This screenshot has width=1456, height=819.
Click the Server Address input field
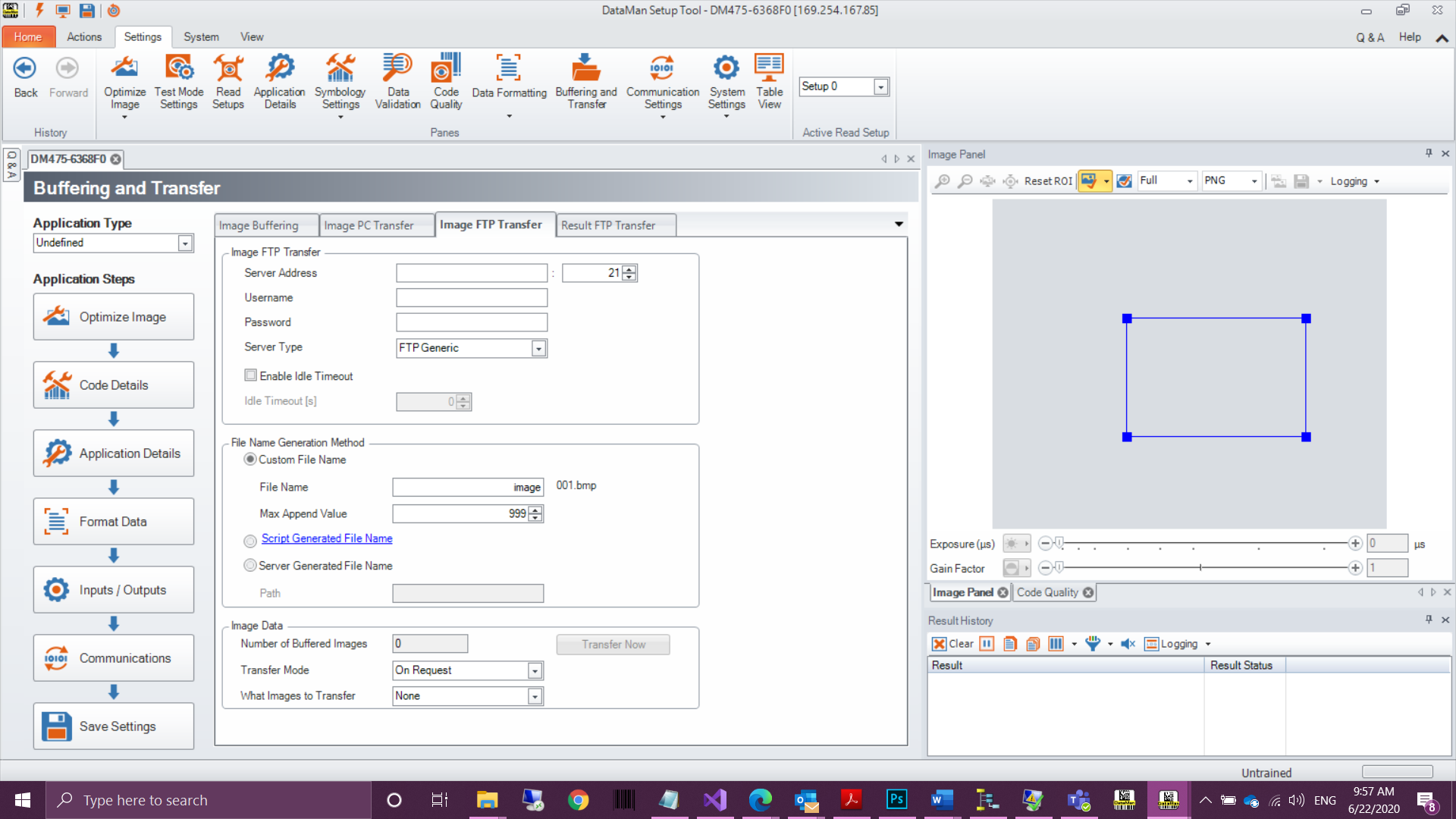[471, 273]
